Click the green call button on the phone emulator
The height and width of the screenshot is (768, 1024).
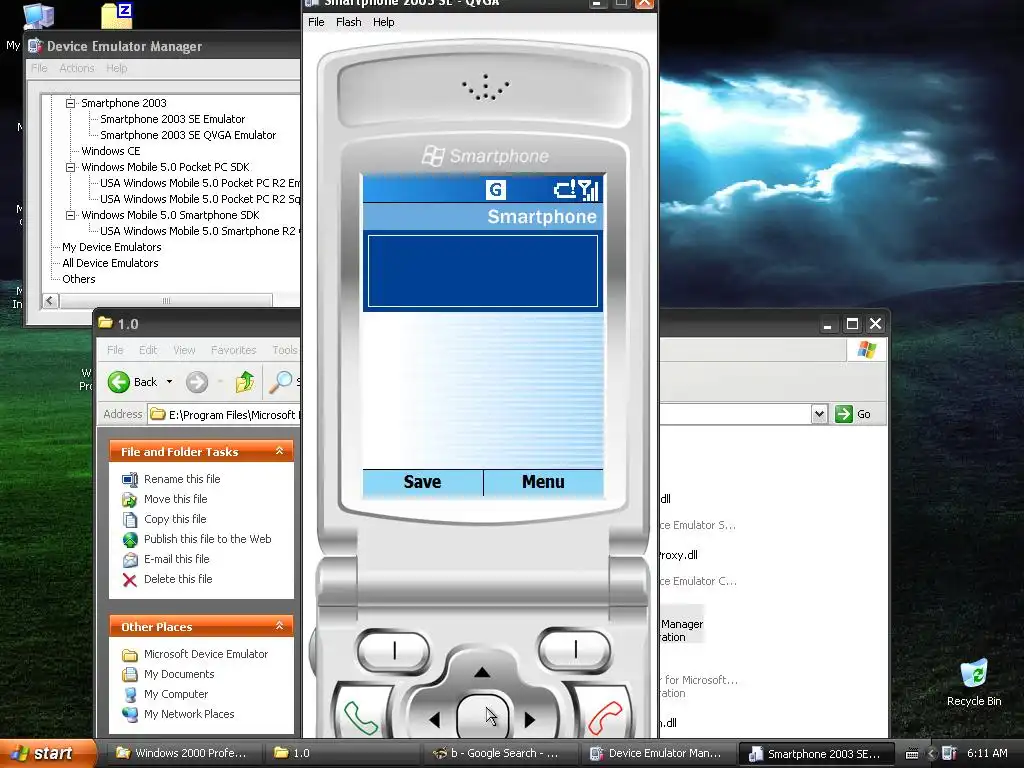click(x=360, y=717)
